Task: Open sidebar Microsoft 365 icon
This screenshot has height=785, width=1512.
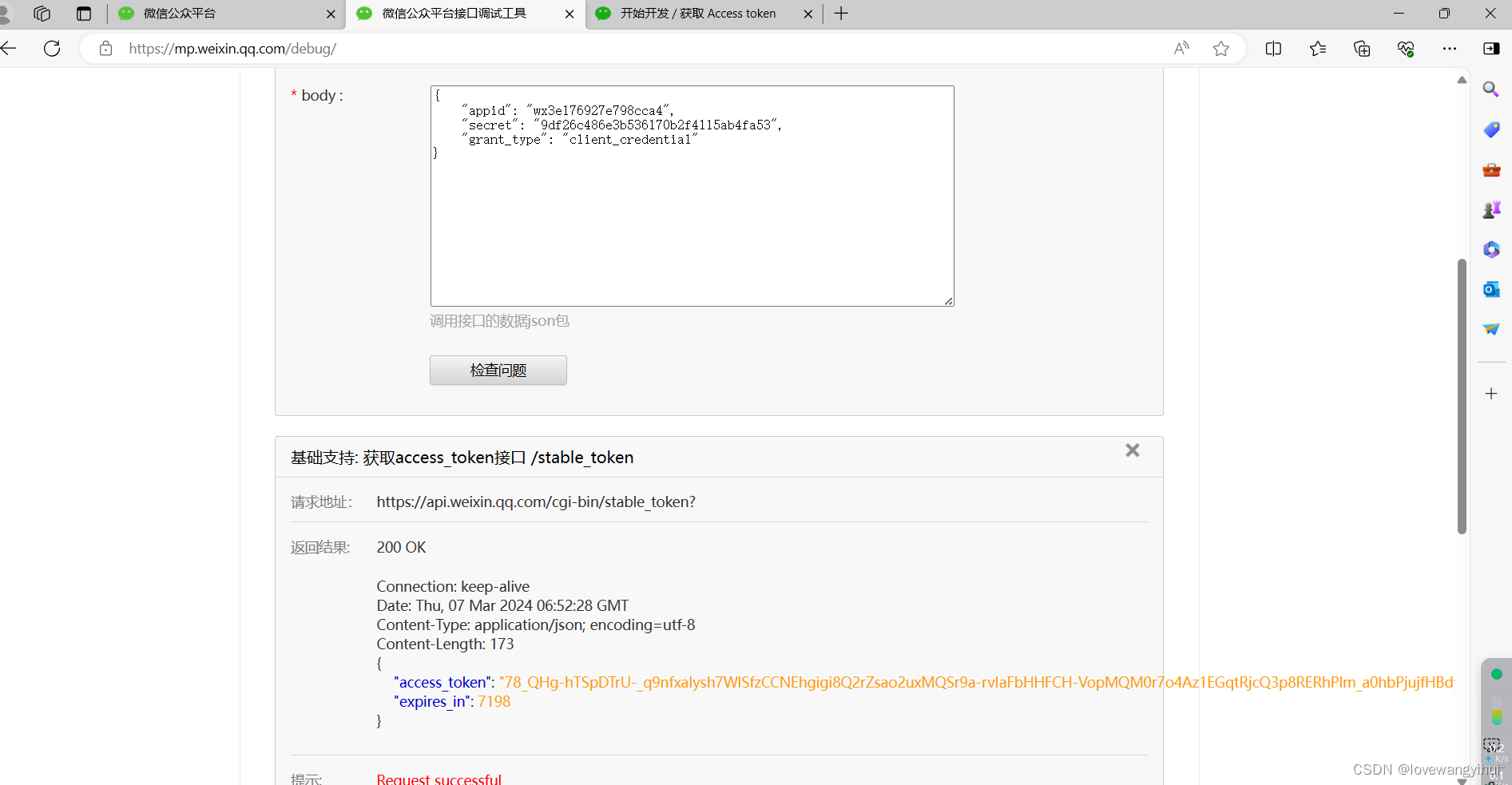Action: pos(1491,249)
